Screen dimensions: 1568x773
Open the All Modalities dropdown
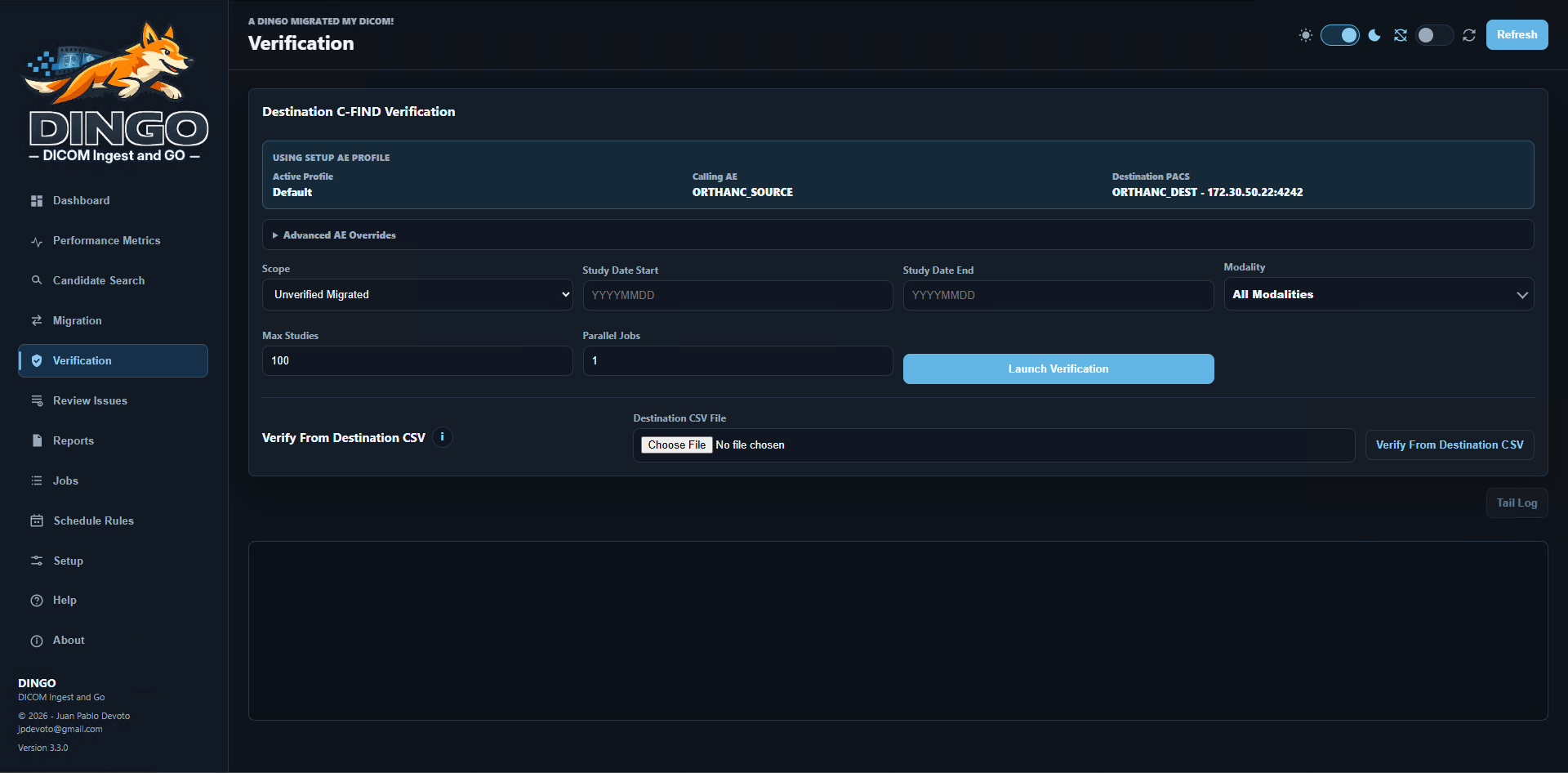tap(1379, 294)
